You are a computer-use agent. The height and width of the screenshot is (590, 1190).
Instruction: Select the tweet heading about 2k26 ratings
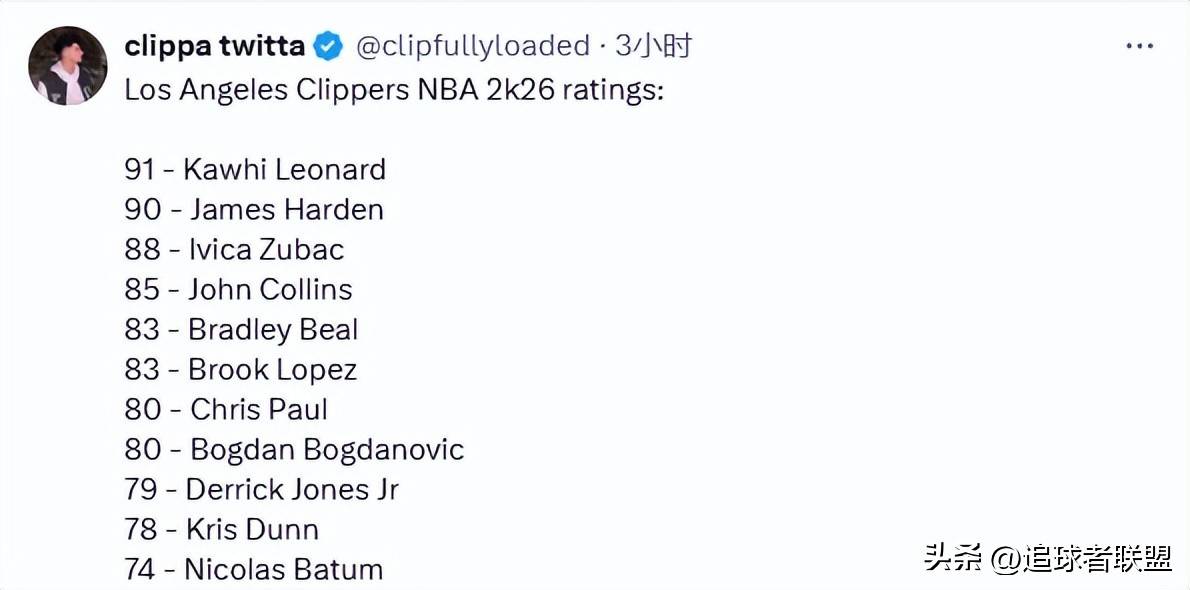[x=394, y=90]
